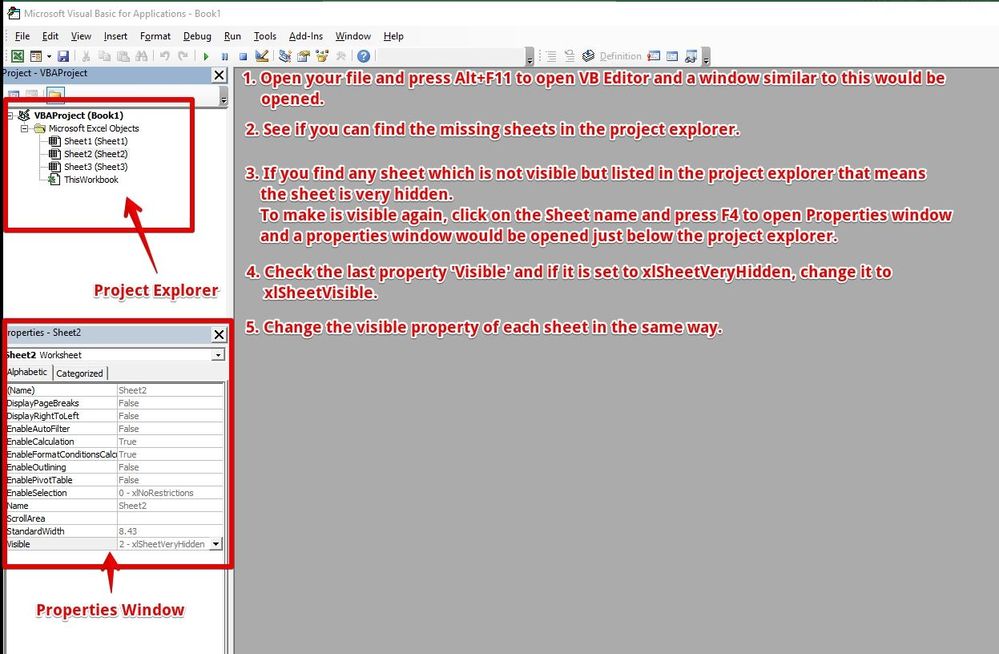Click the second icon right of Definition

672,56
